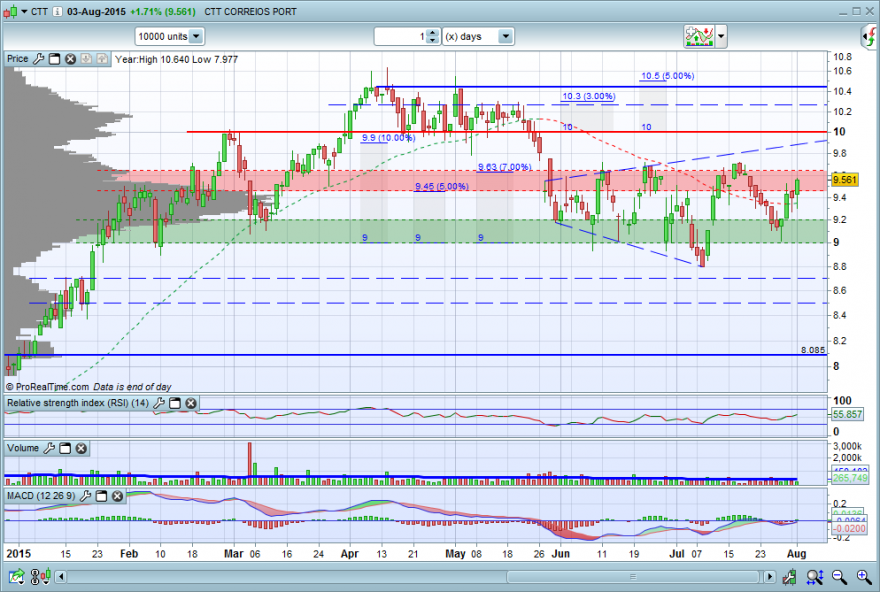This screenshot has height=592, width=880.
Task: Open the 10000 units dropdown
Action: coord(196,36)
